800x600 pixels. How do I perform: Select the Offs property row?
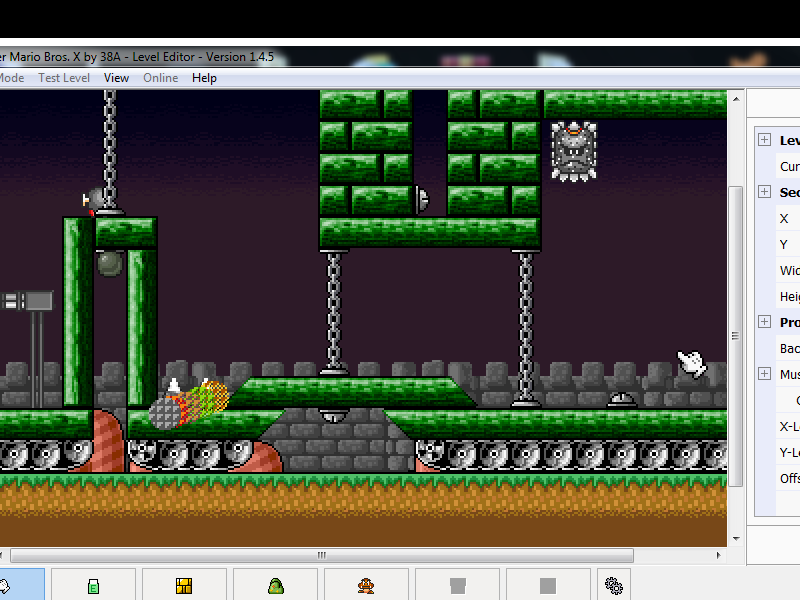coord(788,479)
